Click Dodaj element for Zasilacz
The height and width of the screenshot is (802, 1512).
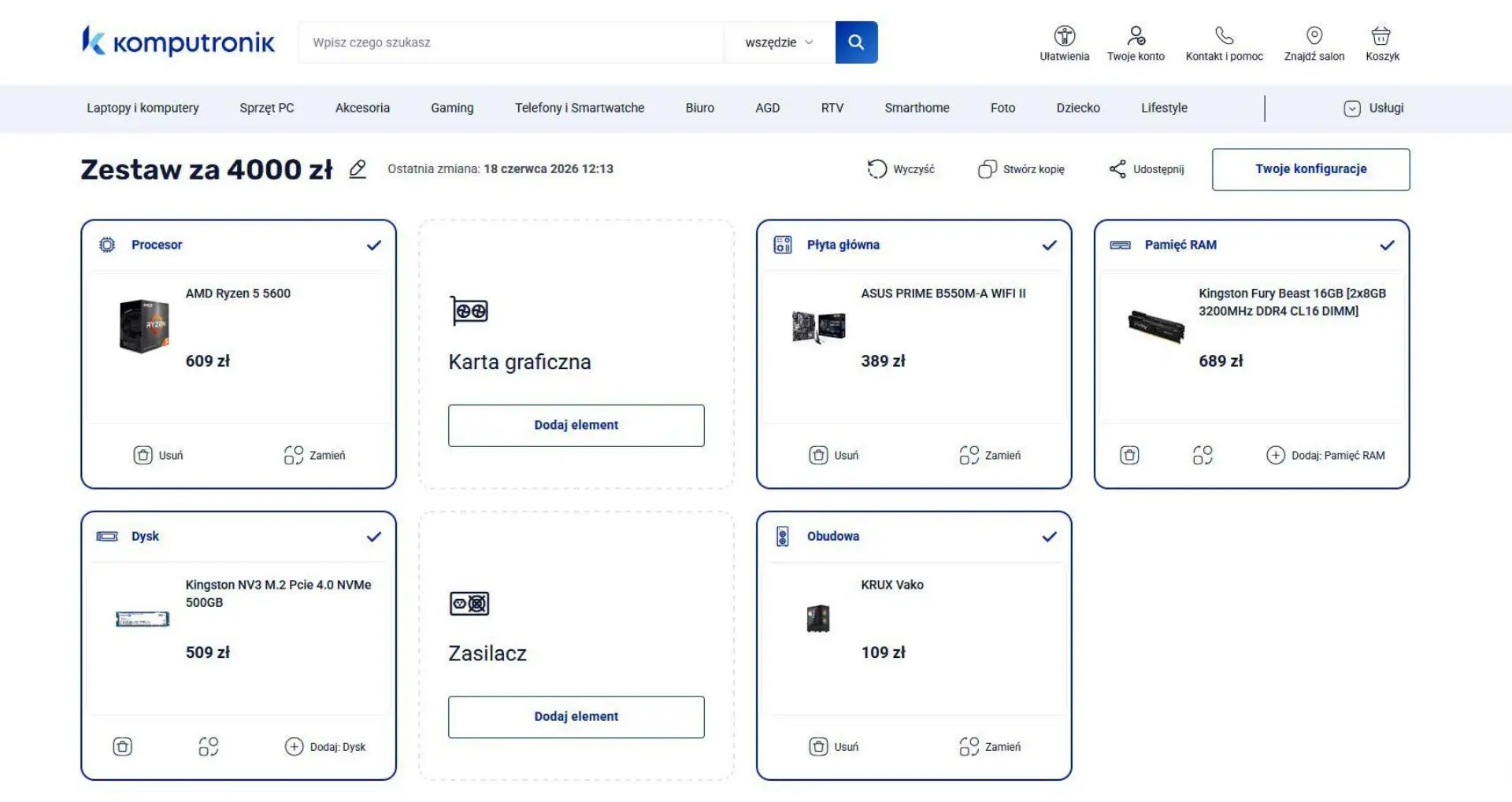pyautogui.click(x=576, y=716)
